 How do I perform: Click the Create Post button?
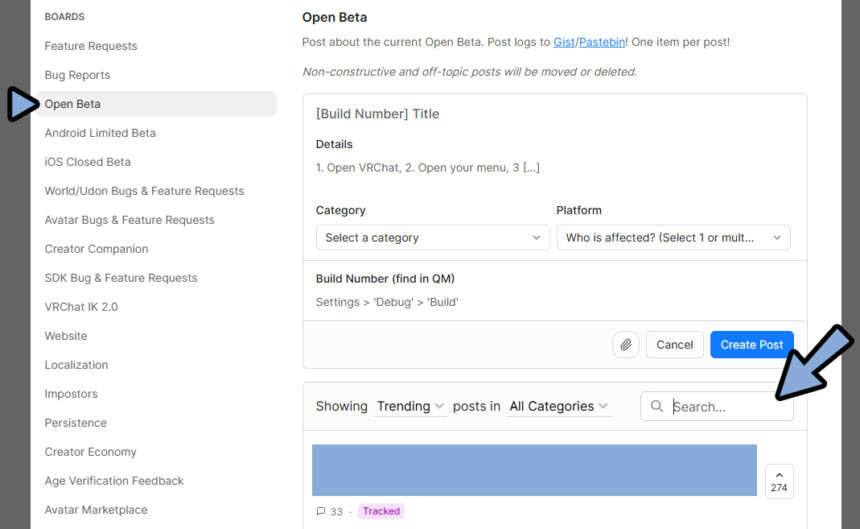pyautogui.click(x=751, y=345)
